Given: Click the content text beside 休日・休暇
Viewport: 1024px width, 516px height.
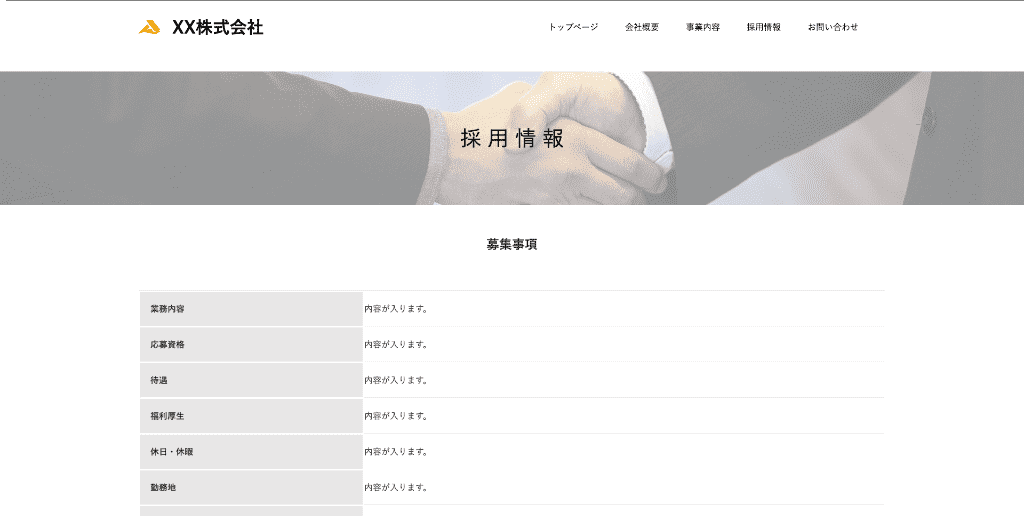Looking at the screenshot, I should 396,452.
